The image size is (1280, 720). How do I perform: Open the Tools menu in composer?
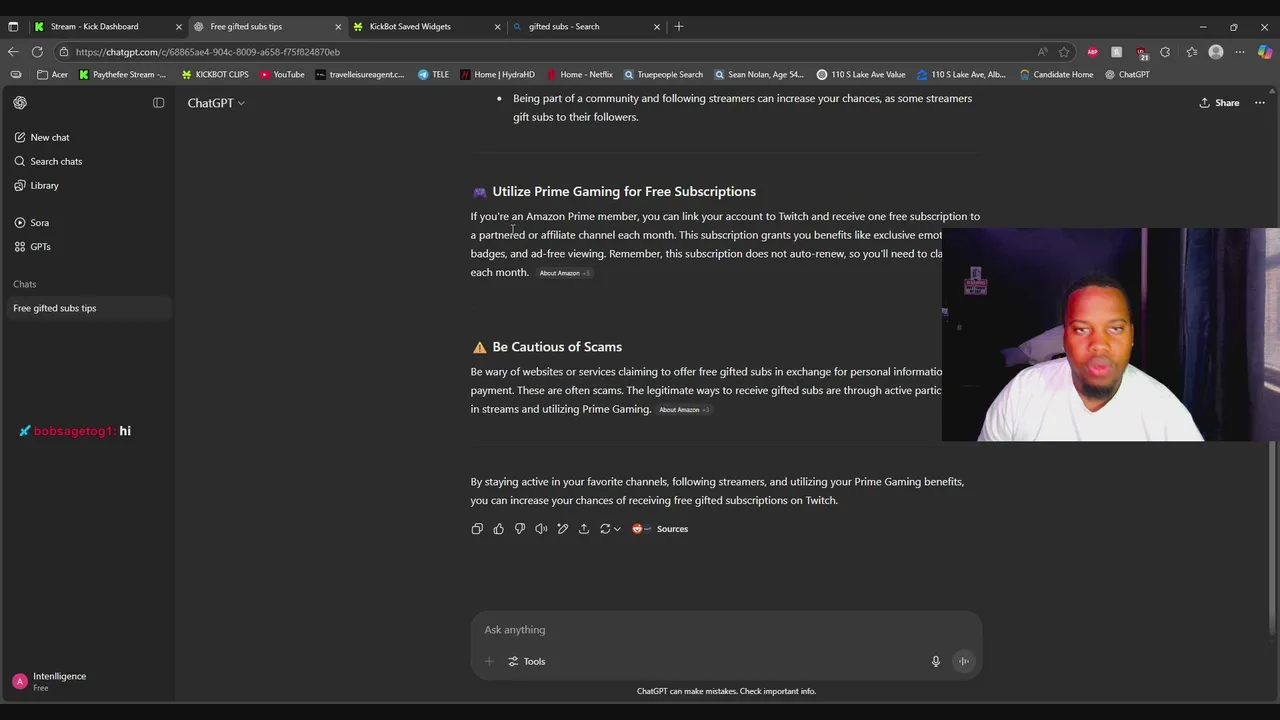(526, 662)
